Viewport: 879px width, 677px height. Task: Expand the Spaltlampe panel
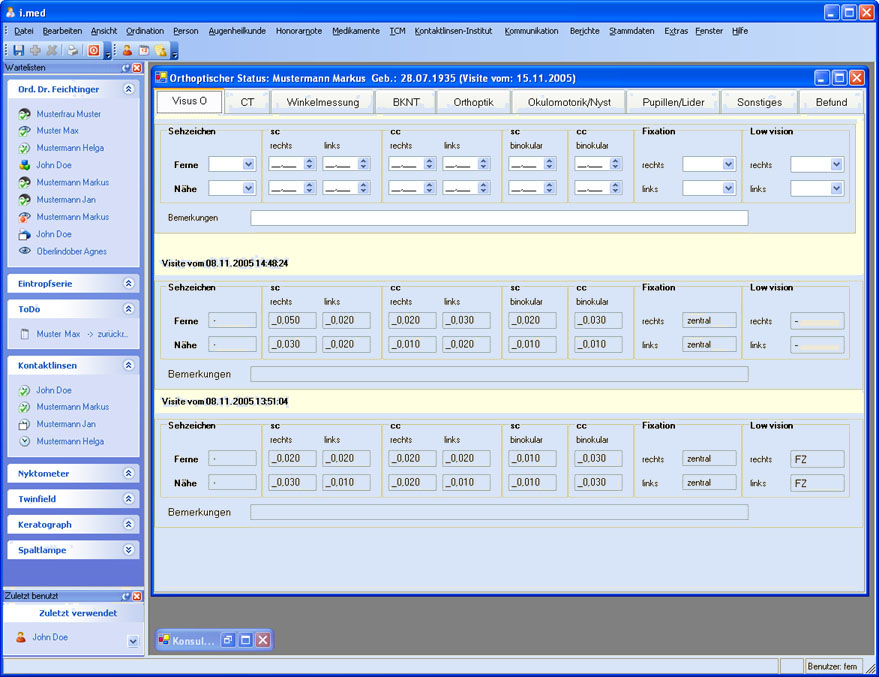pyautogui.click(x=128, y=549)
